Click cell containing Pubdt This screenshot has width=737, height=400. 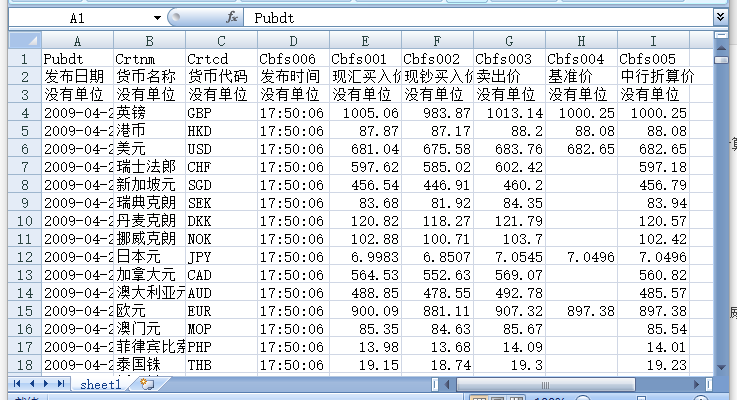[78, 59]
